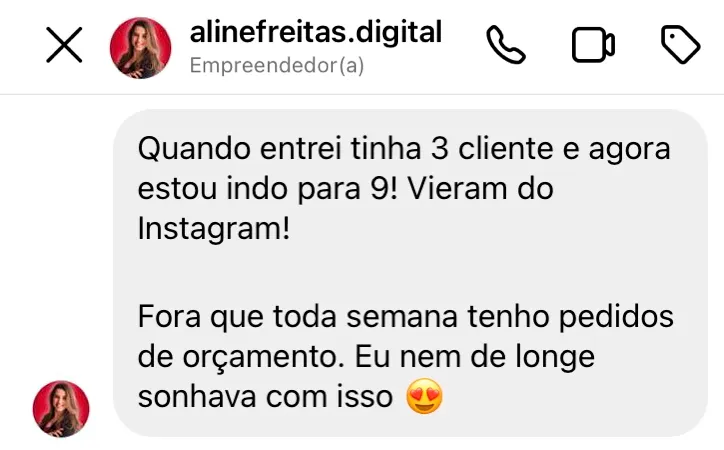Close the conversation with the X icon
Viewport: 724px width, 450px height.
click(64, 45)
